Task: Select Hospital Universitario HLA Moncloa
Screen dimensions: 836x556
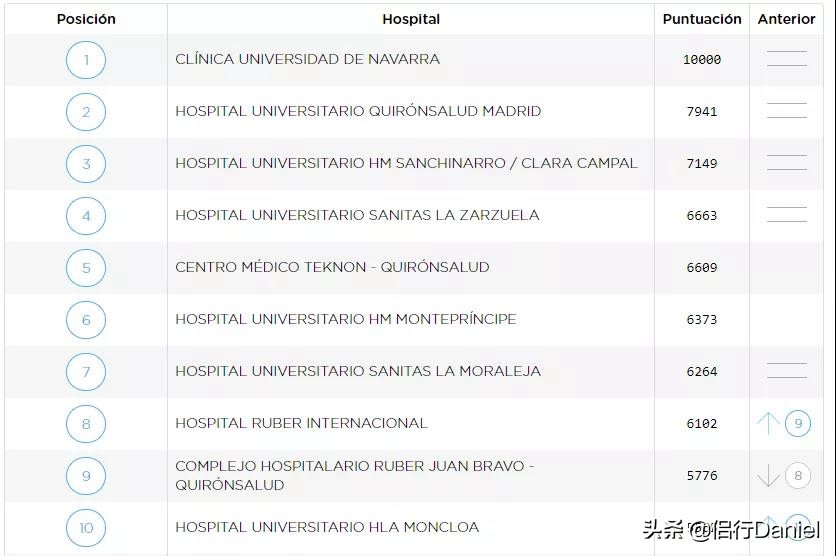Action: click(x=327, y=527)
